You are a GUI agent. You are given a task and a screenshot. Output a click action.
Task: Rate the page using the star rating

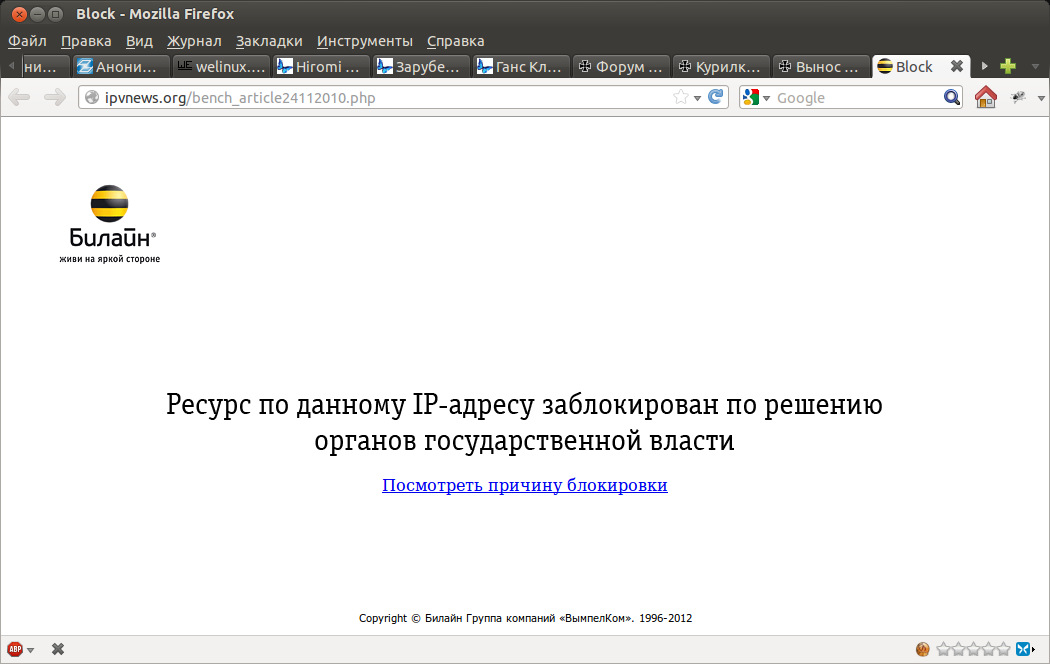pyautogui.click(x=974, y=649)
